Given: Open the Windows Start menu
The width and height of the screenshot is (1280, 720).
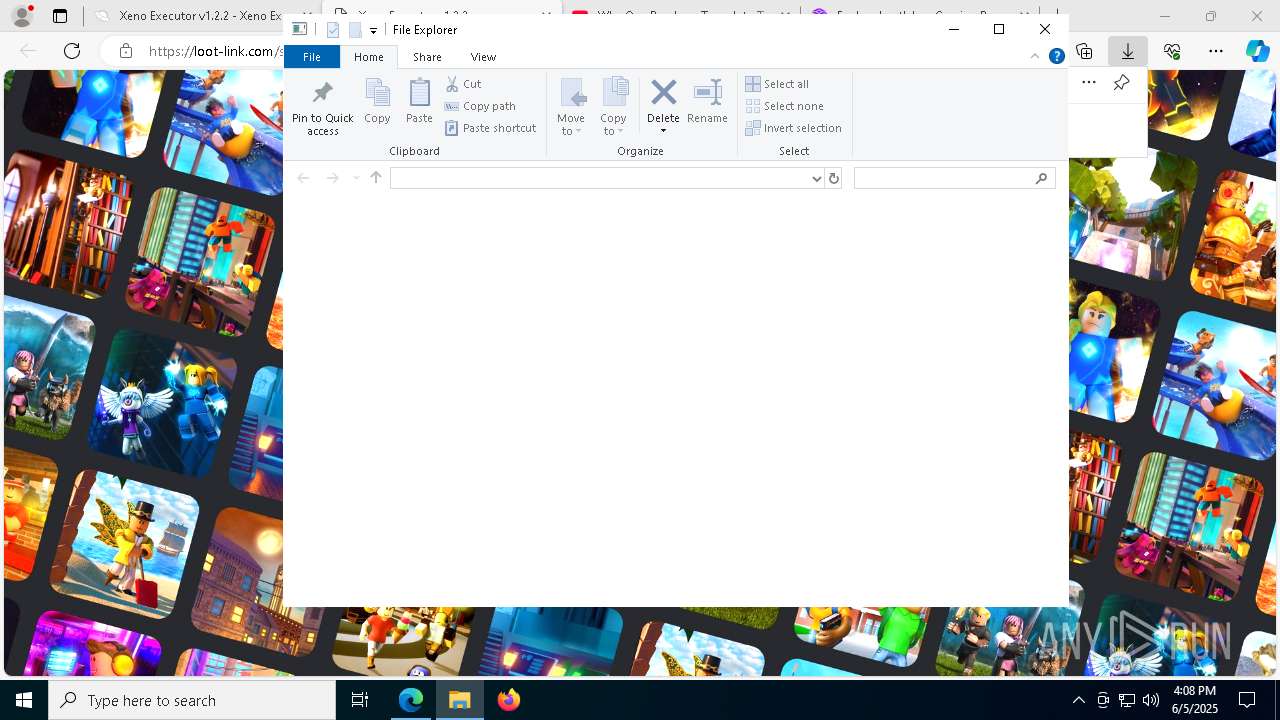Looking at the screenshot, I should tap(24, 700).
